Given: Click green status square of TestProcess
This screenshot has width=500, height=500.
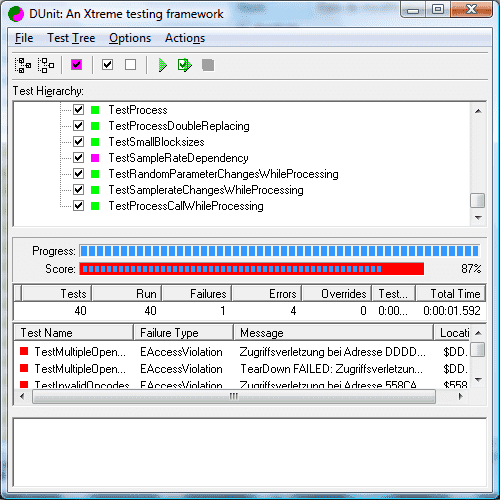Looking at the screenshot, I should (x=95, y=110).
